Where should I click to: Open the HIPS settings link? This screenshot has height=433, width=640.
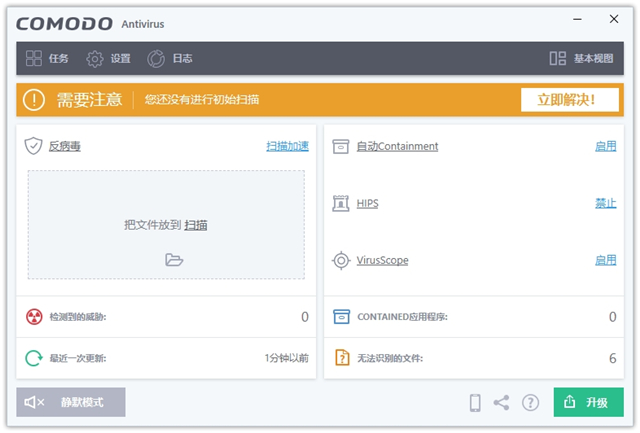(x=367, y=203)
